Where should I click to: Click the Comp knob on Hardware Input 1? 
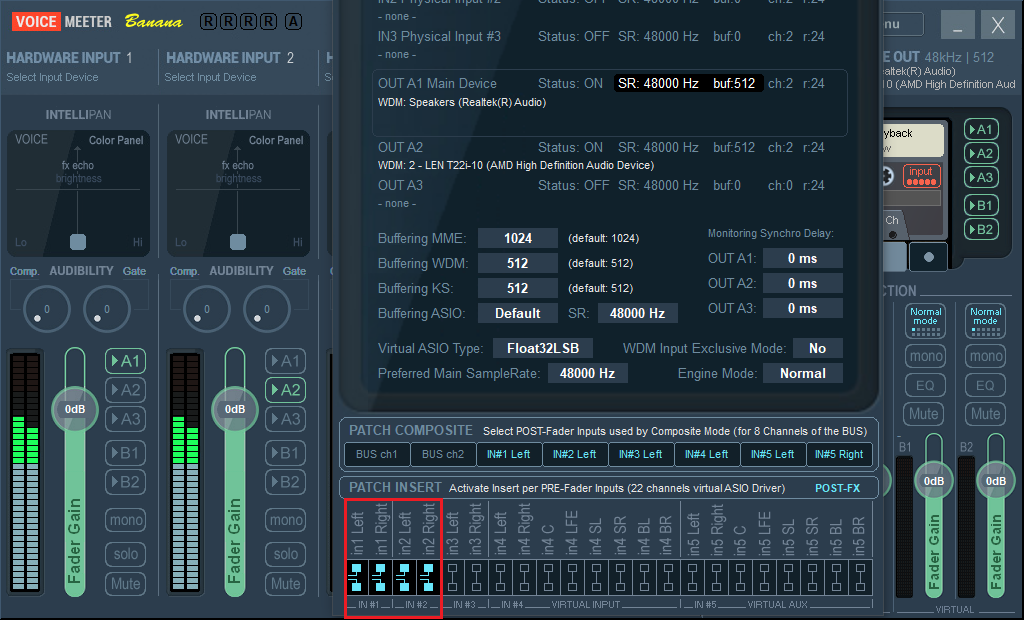[46, 309]
